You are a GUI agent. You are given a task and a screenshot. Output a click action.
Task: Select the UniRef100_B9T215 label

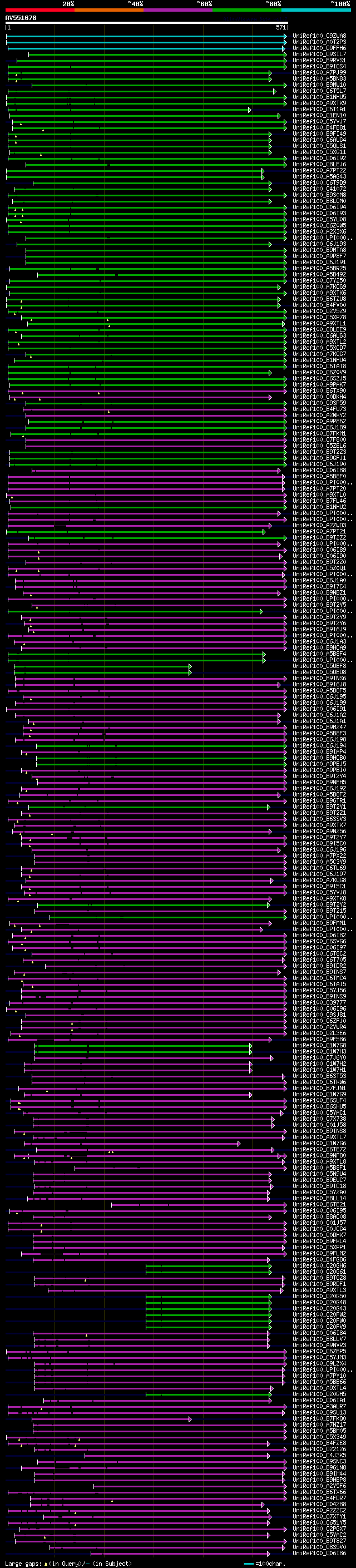(319, 911)
